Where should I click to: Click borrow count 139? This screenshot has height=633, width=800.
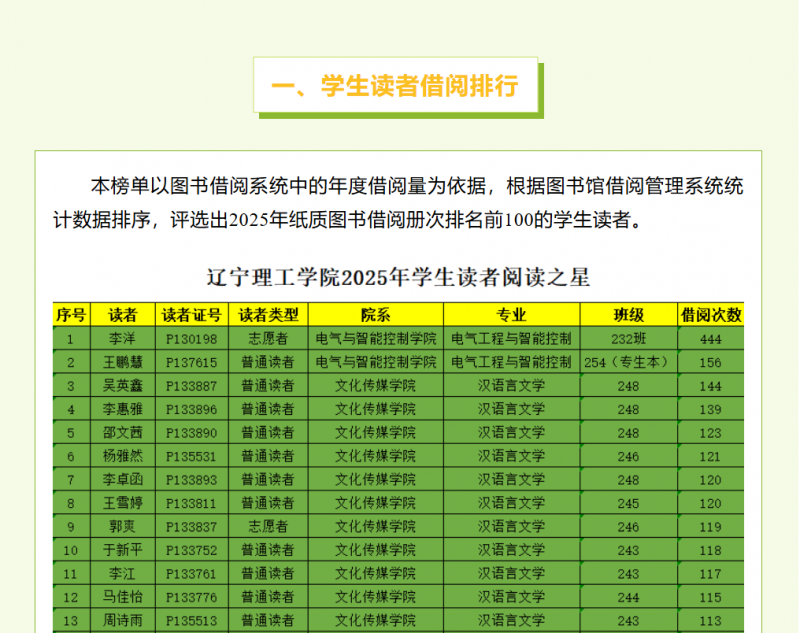coord(711,410)
